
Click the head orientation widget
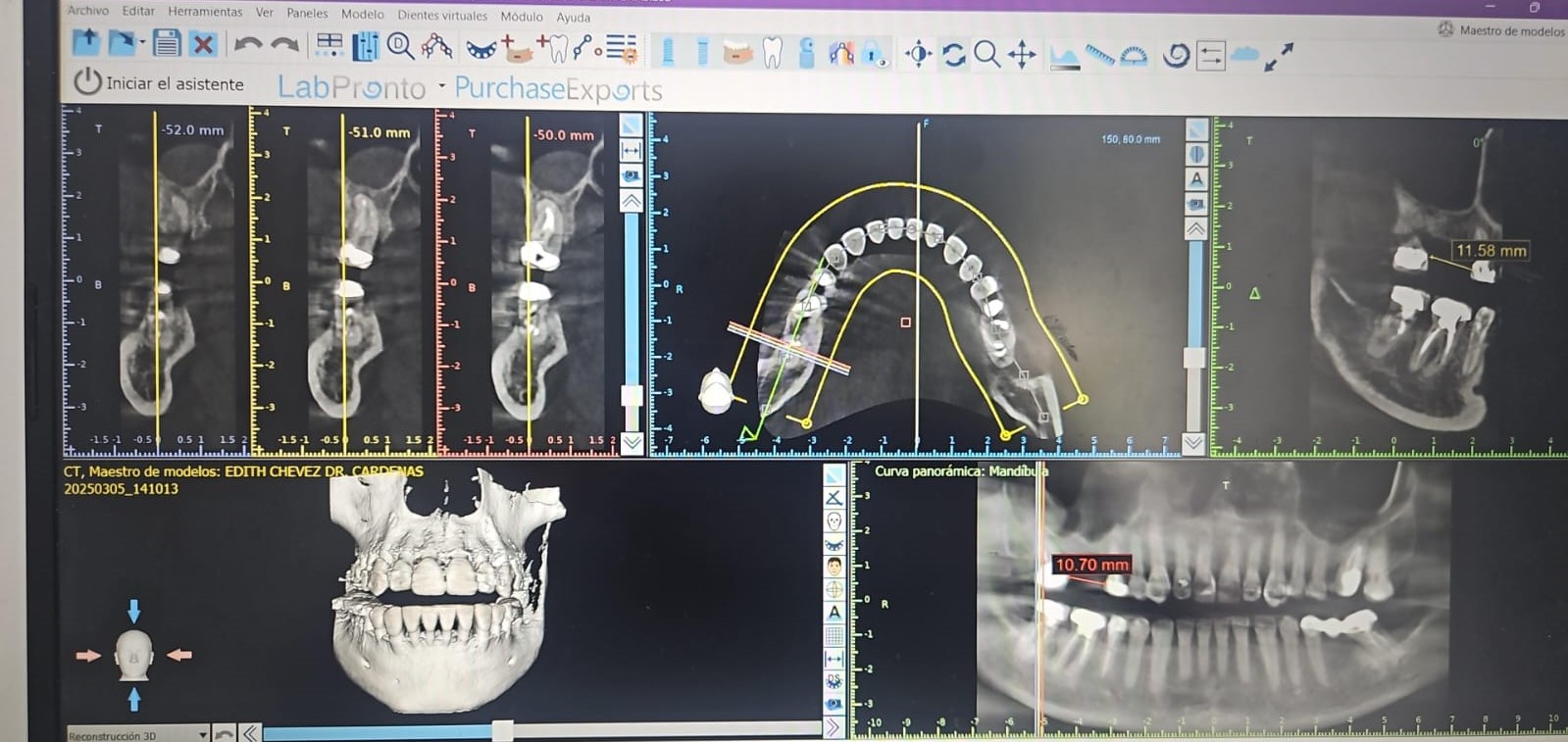(134, 655)
